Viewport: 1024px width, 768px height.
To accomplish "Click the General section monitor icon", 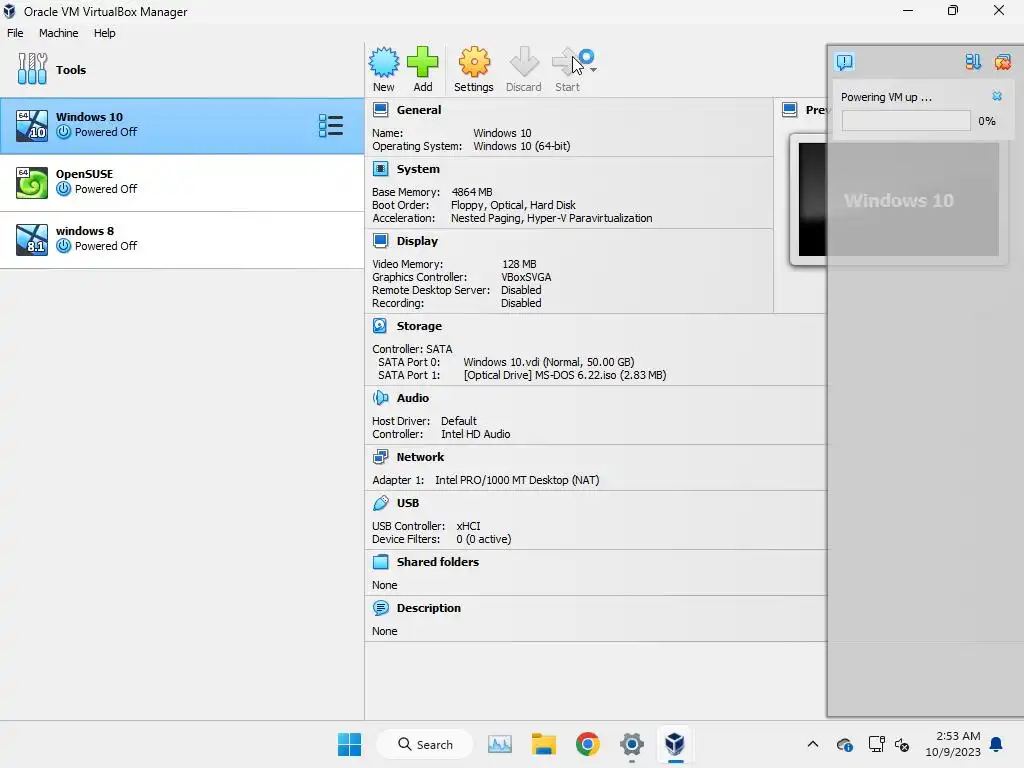I will tap(380, 110).
